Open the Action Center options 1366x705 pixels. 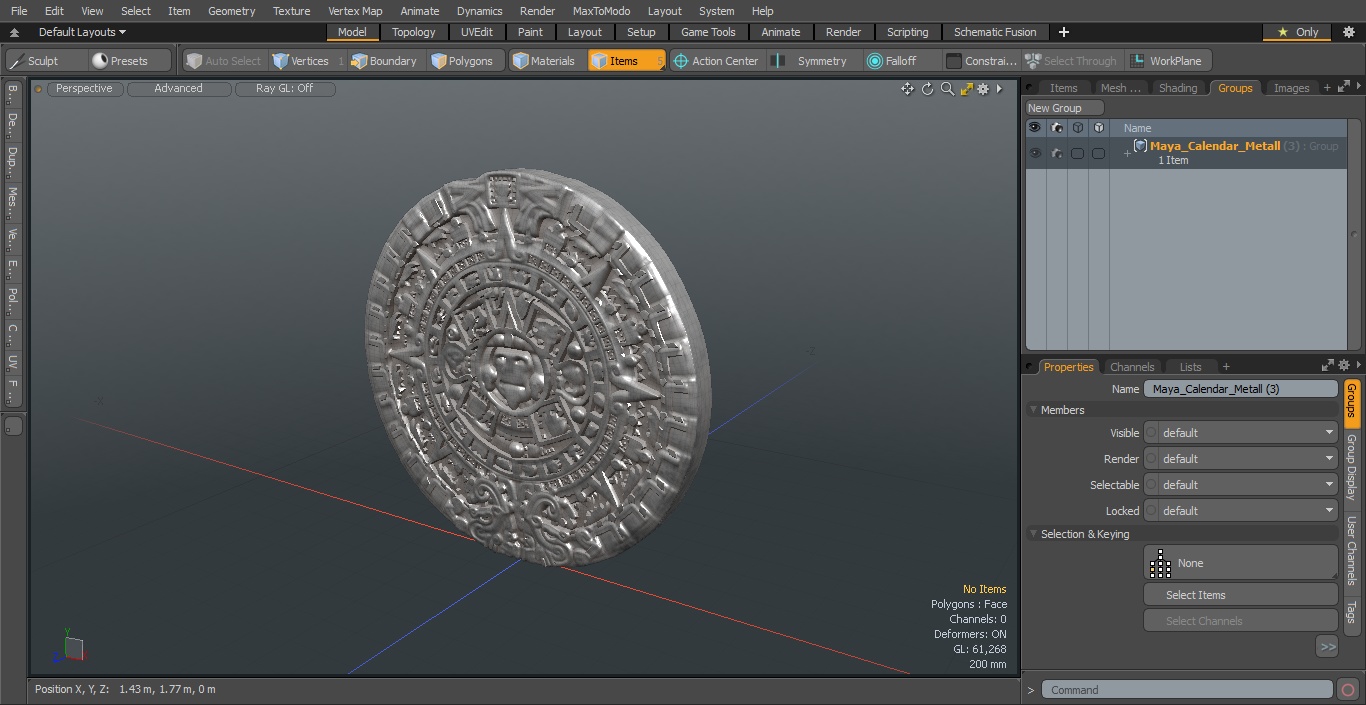tap(718, 61)
